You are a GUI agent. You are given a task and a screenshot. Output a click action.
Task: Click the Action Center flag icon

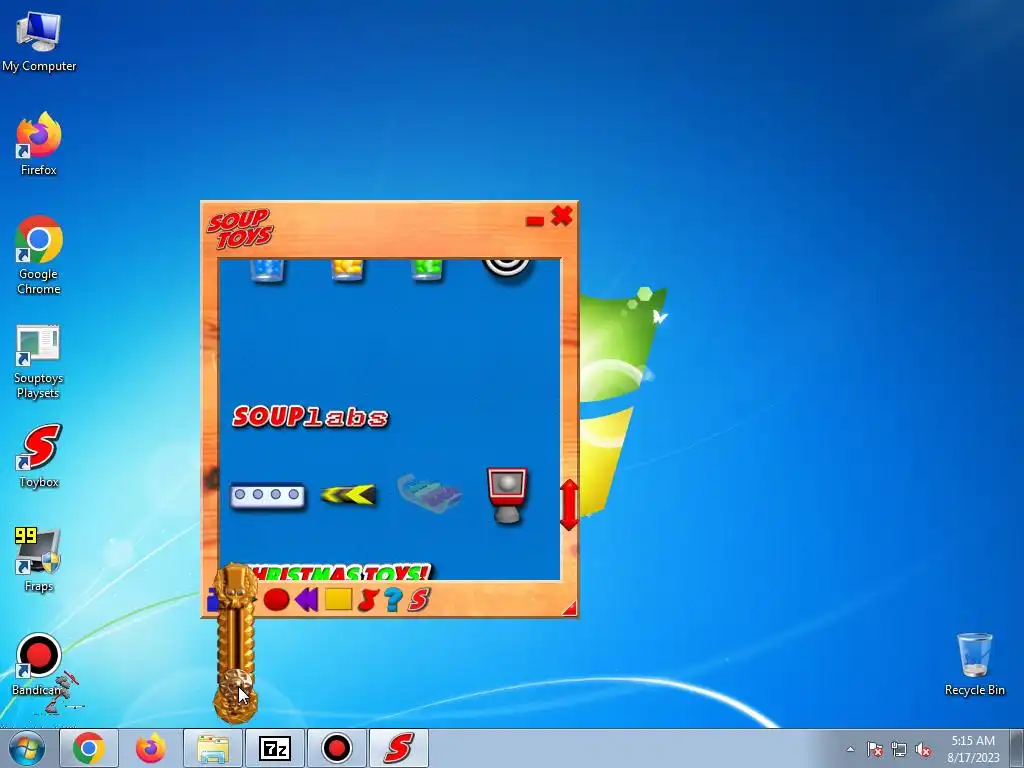pos(875,749)
